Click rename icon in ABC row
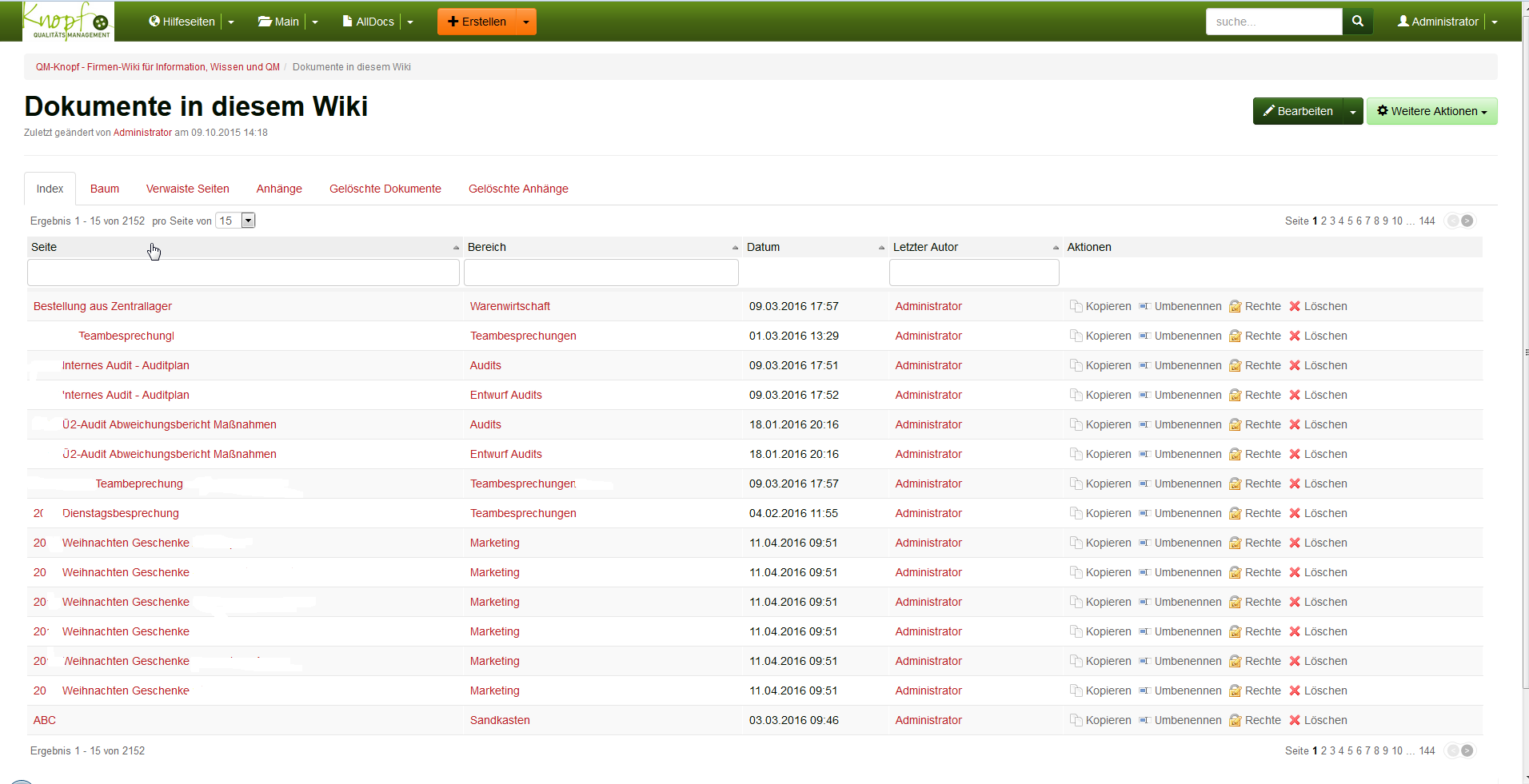This screenshot has width=1529, height=784. [x=1144, y=720]
